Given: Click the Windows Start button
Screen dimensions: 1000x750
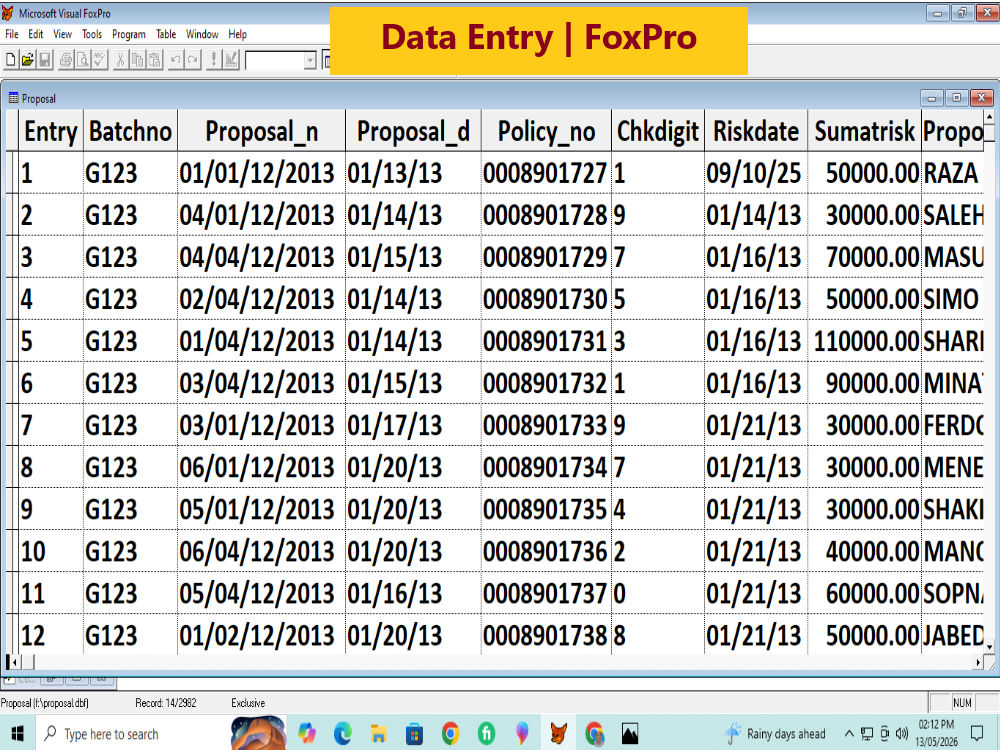Looking at the screenshot, I should [17, 733].
